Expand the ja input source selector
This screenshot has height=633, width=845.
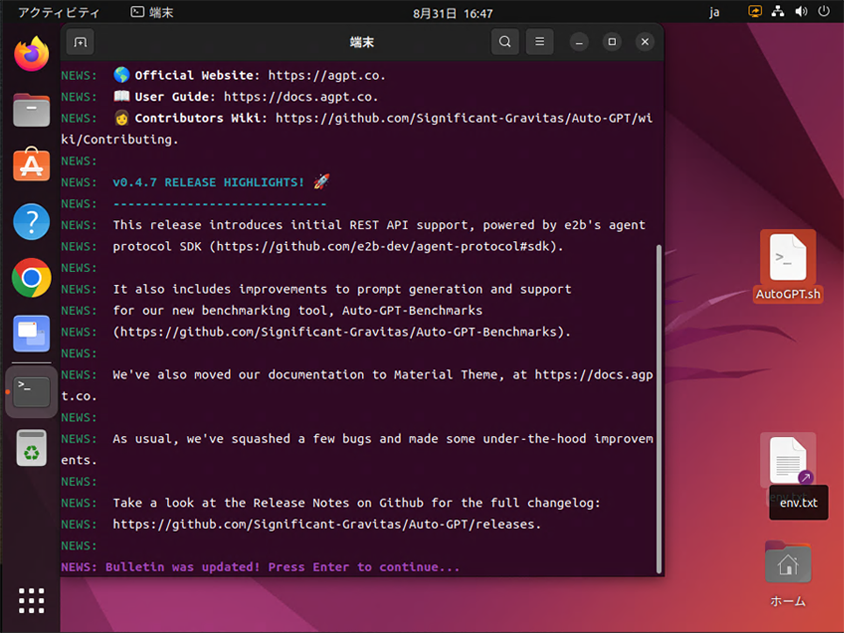coord(714,13)
